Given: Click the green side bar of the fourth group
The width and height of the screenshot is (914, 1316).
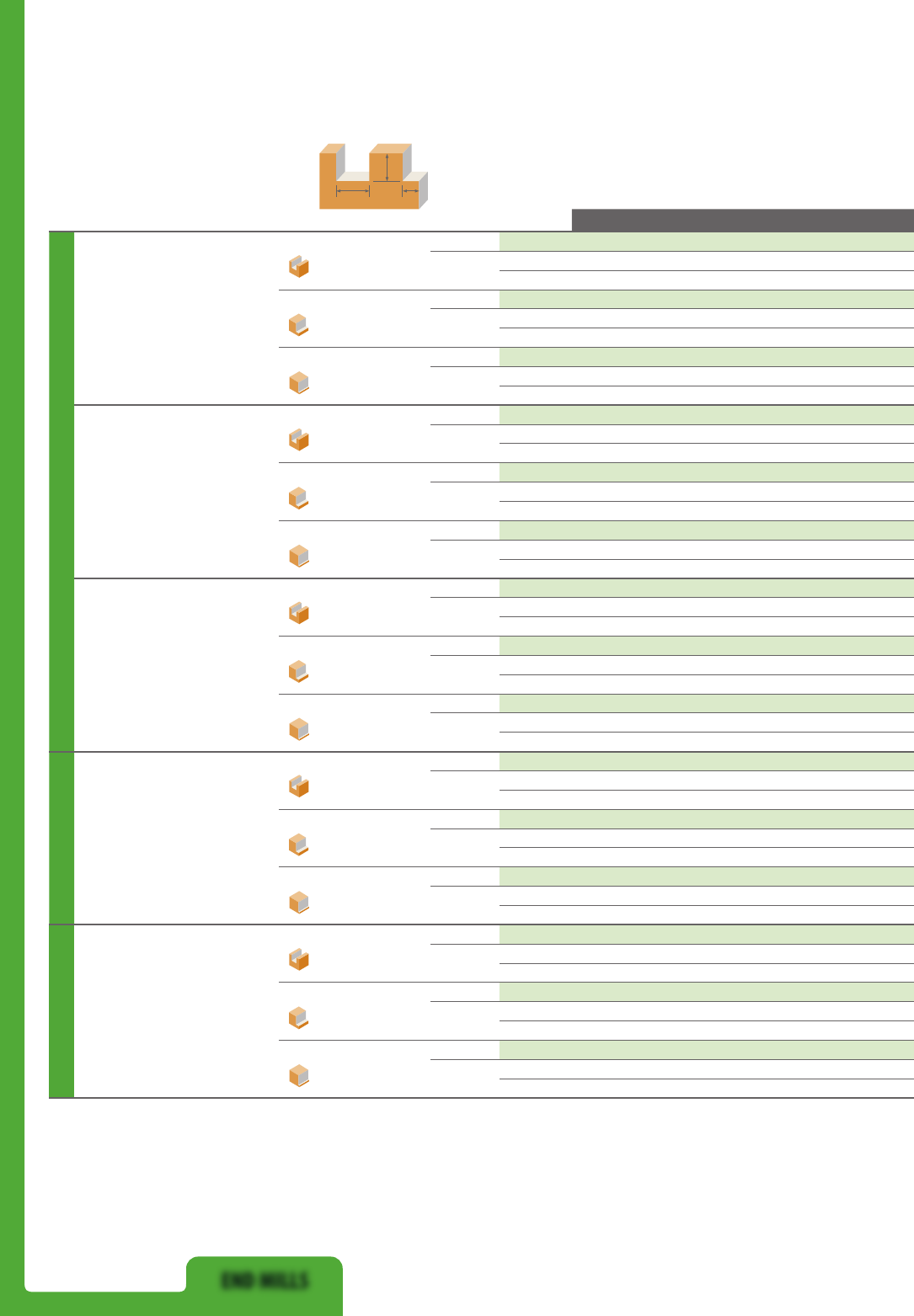Looking at the screenshot, I should [x=61, y=838].
